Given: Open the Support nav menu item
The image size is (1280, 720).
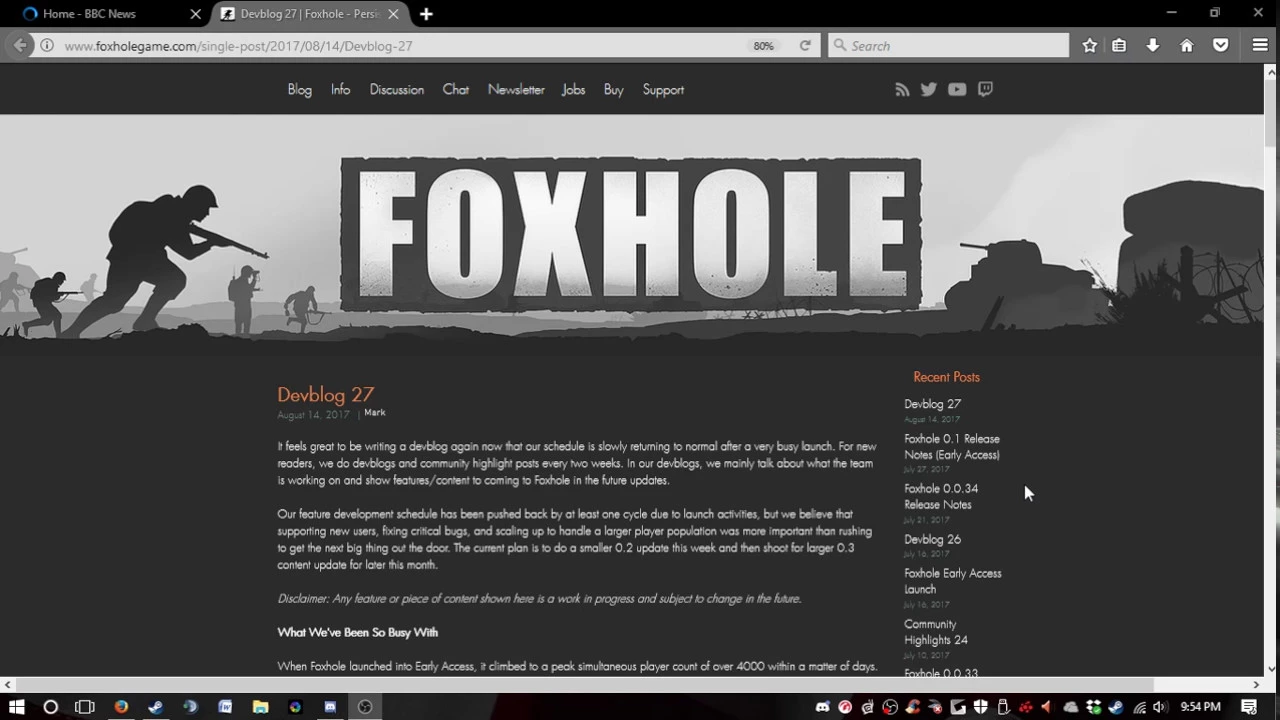Looking at the screenshot, I should 663,90.
